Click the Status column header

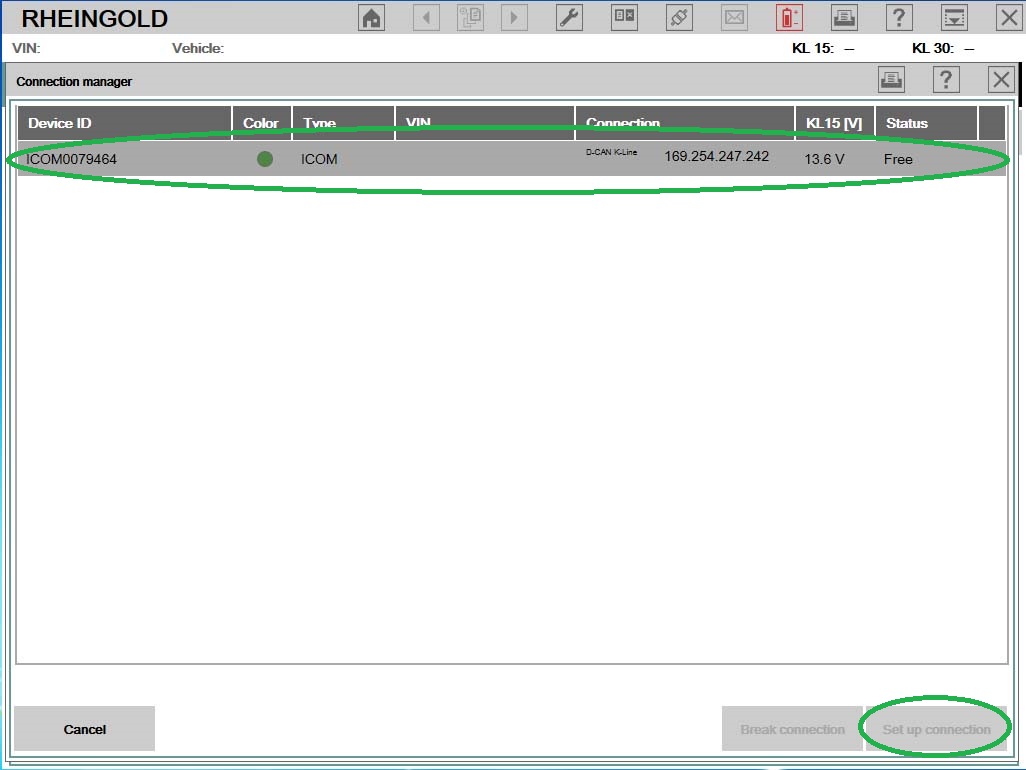tap(927, 123)
